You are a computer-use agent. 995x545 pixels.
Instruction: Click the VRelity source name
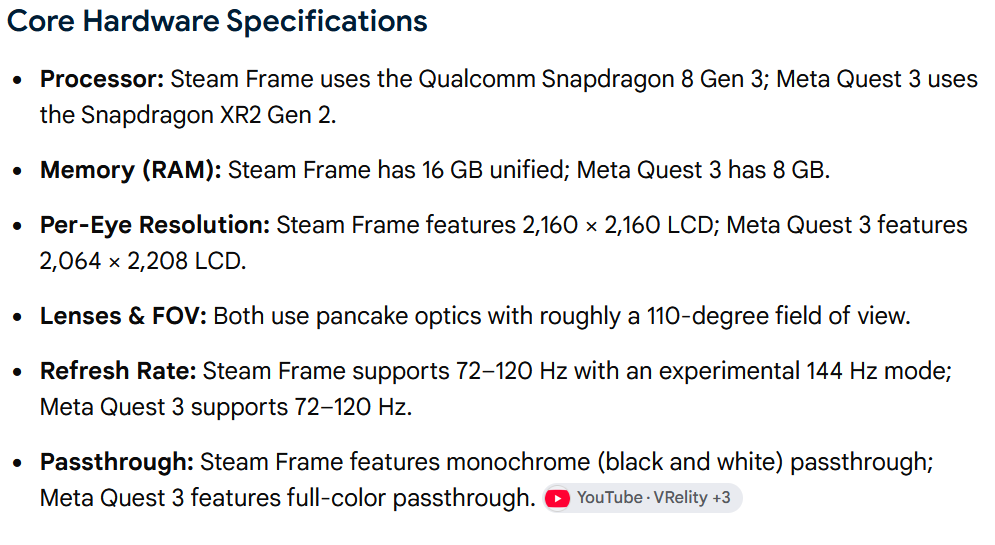click(680, 498)
